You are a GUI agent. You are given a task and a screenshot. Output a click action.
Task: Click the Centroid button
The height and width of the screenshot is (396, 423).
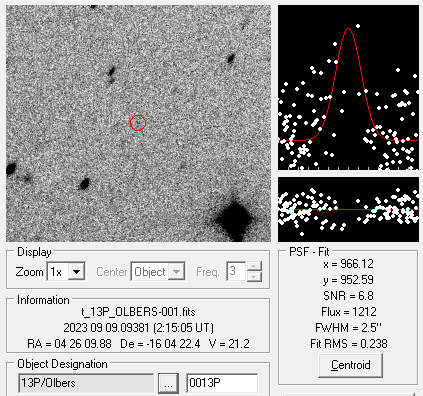[x=350, y=365]
